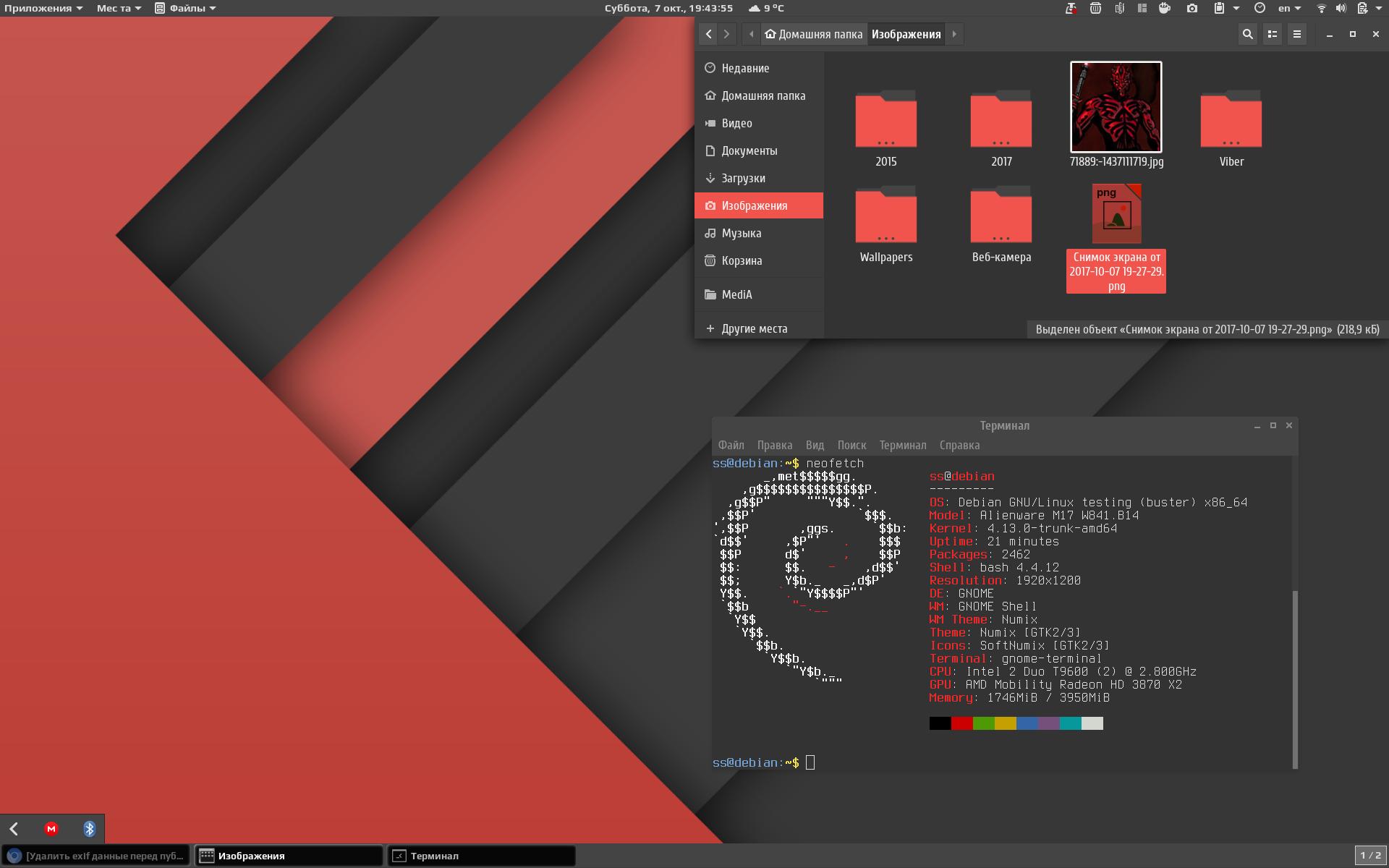This screenshot has width=1389, height=868.
Task: Go to Домашняя папка in sidebar
Action: pos(759,95)
